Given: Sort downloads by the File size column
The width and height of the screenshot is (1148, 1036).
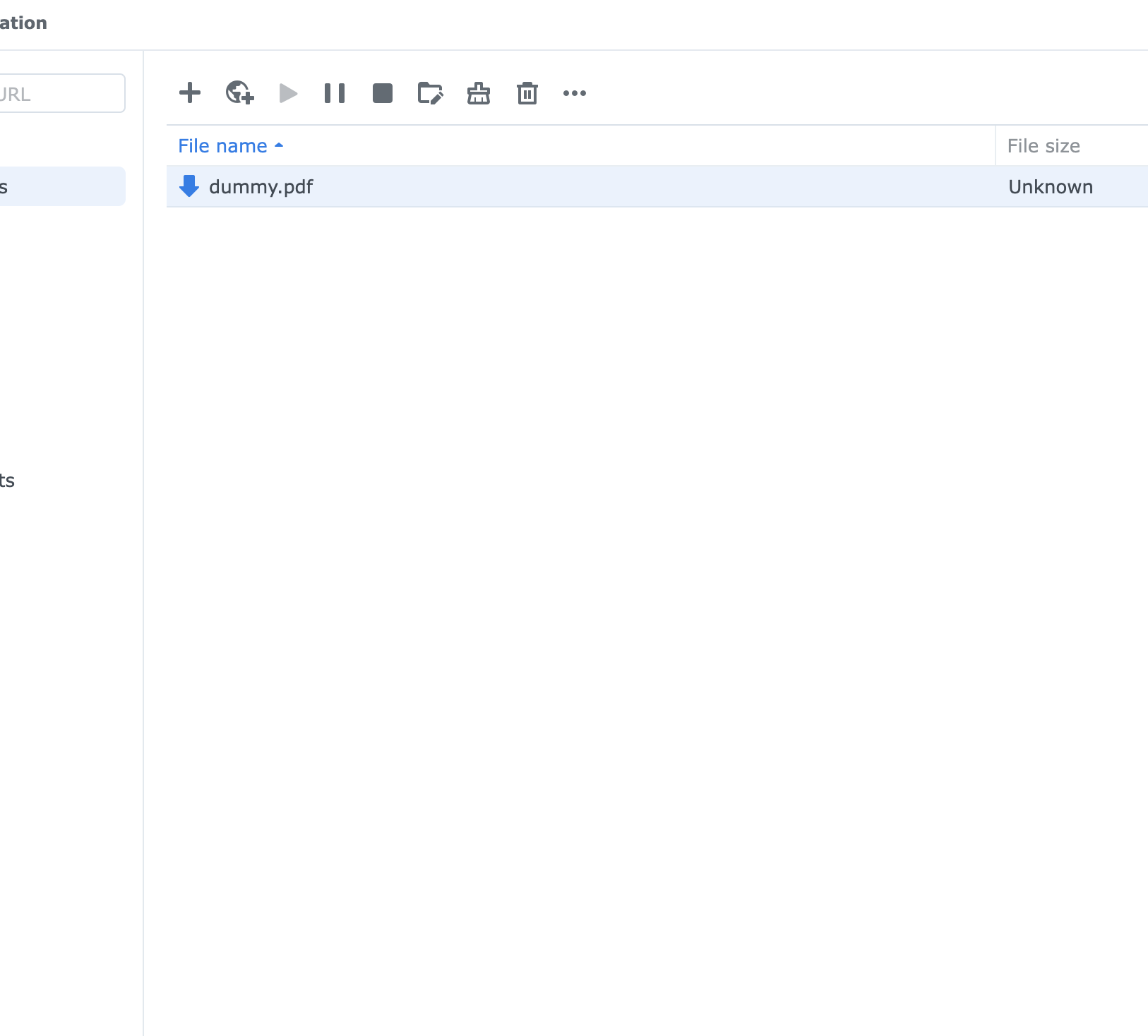Looking at the screenshot, I should 1044,145.
